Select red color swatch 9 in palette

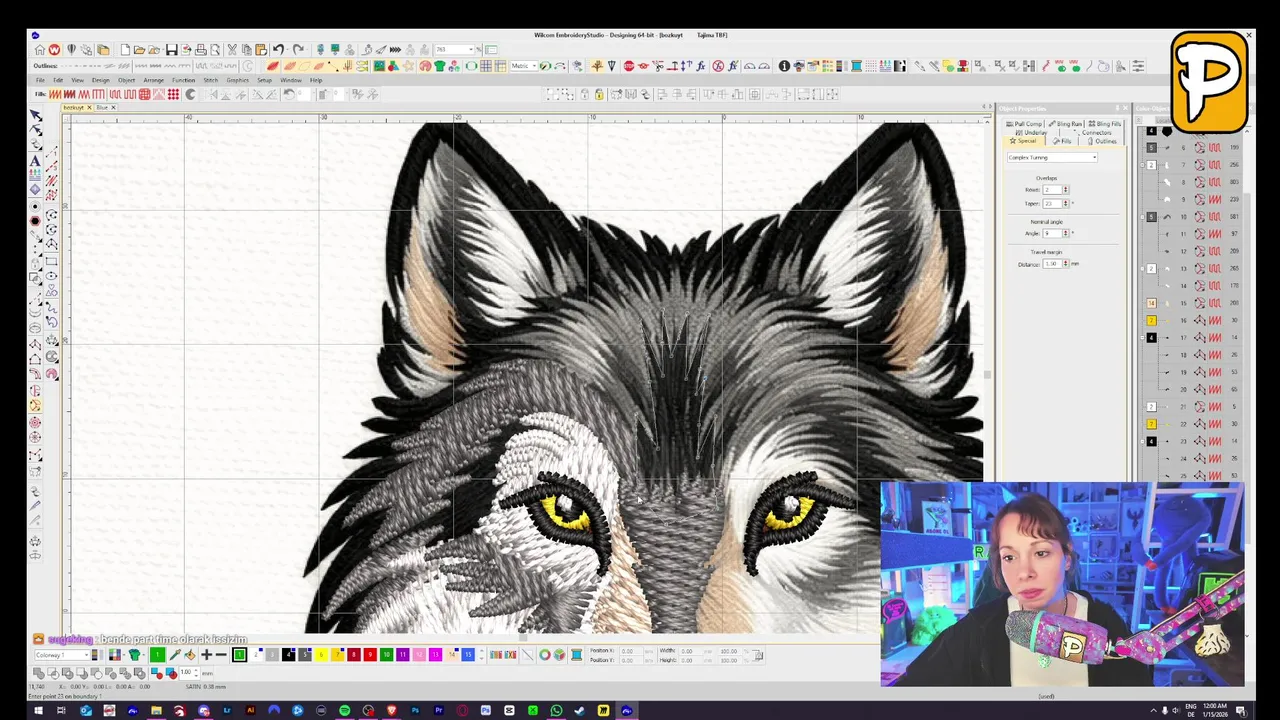(x=370, y=655)
